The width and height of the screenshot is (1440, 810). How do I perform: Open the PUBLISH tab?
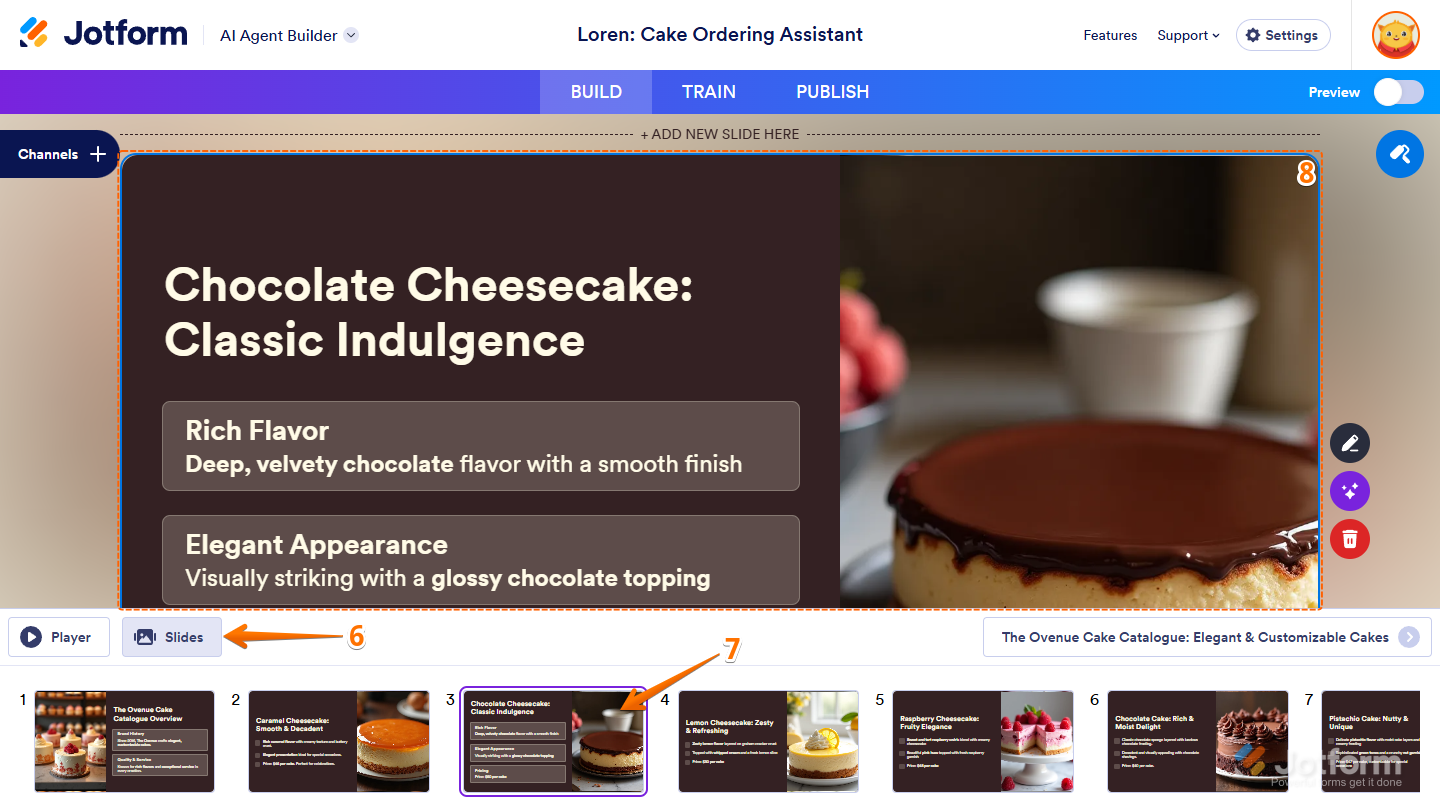point(832,92)
